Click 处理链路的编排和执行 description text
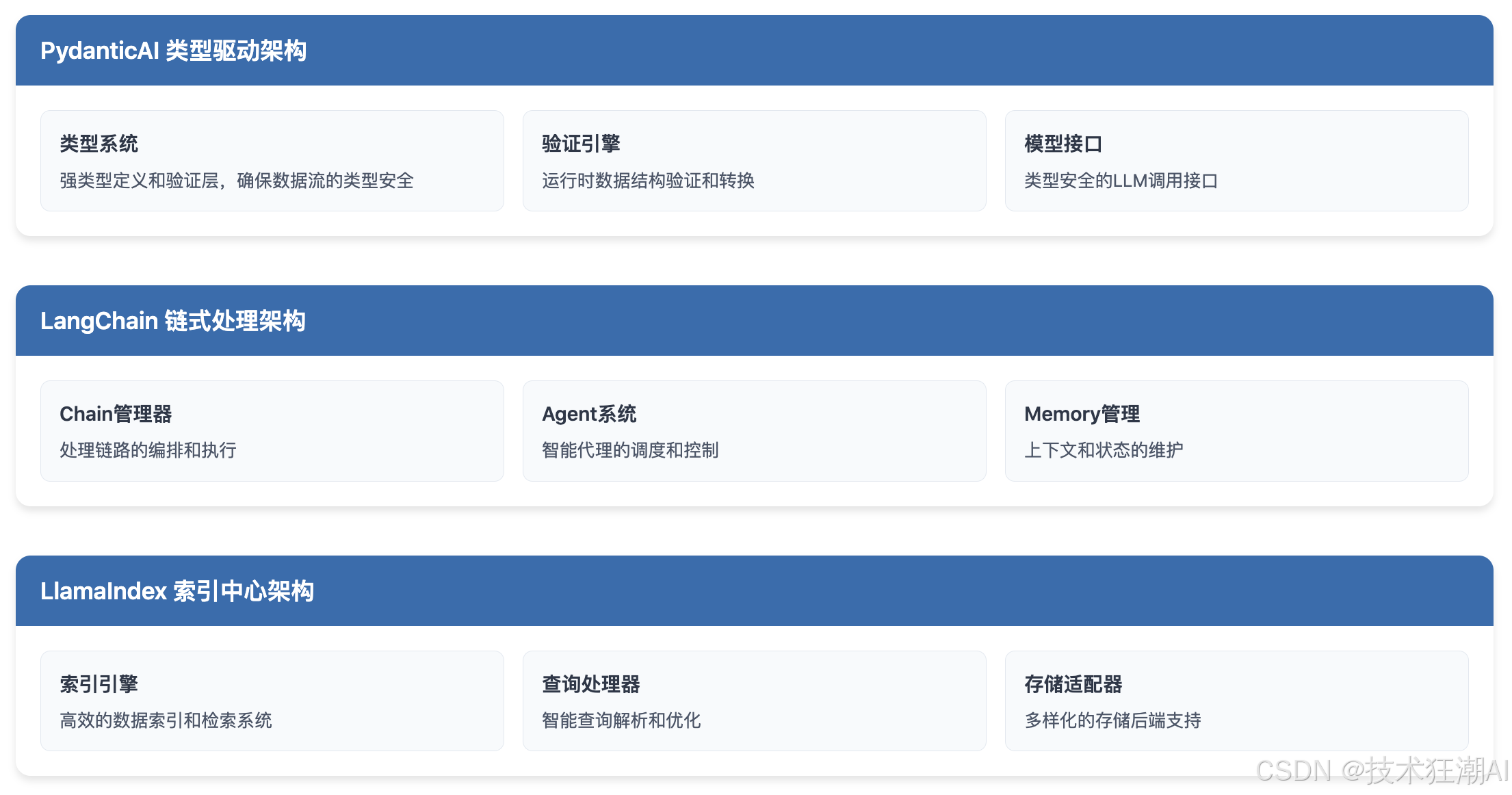 [148, 450]
